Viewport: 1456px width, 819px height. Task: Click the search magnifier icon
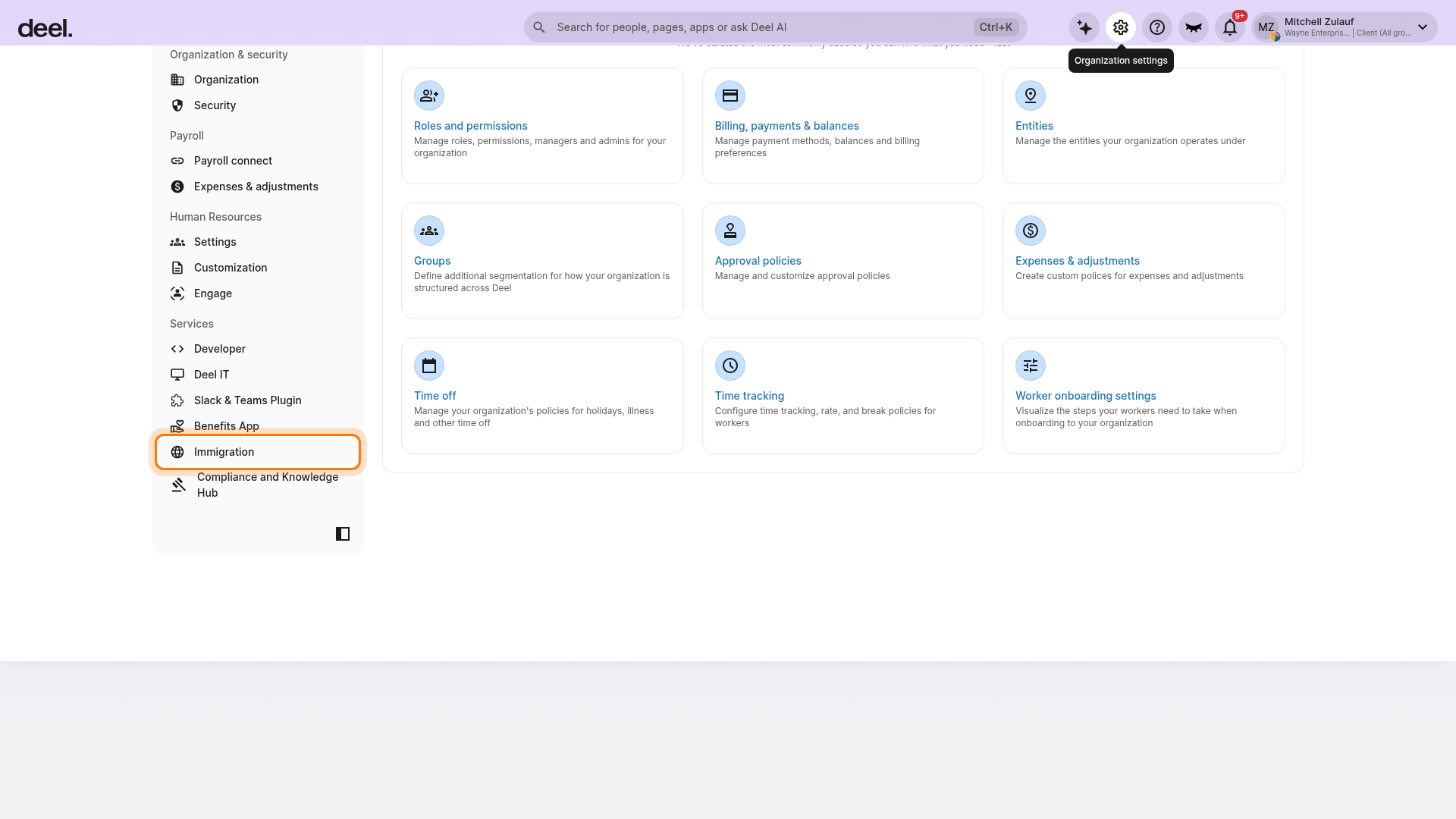click(539, 27)
